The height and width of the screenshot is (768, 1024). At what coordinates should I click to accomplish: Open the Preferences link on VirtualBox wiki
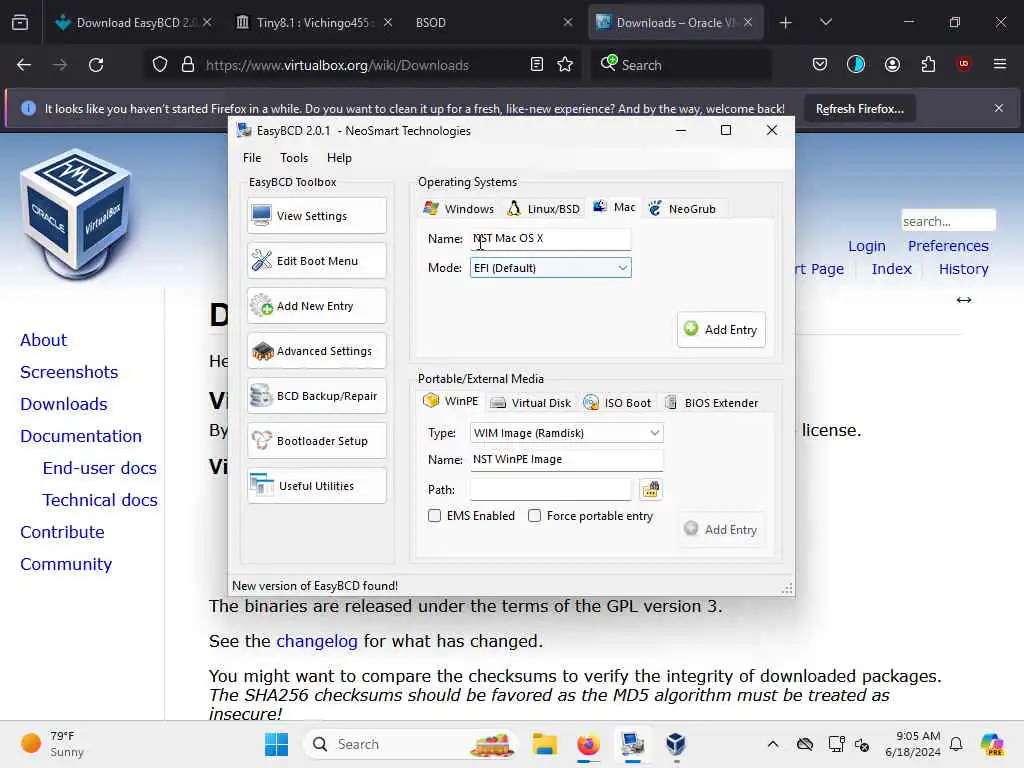point(948,246)
